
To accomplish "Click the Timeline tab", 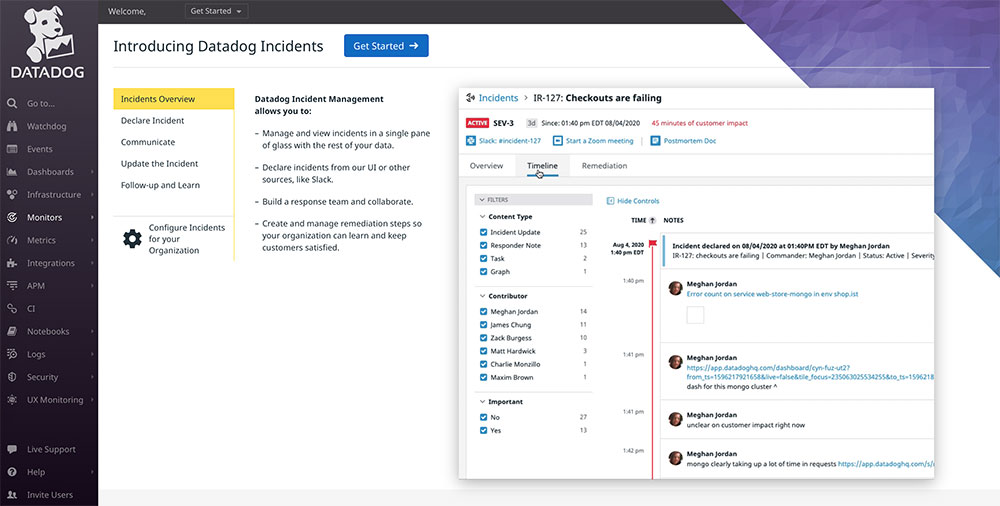I will [x=542, y=166].
